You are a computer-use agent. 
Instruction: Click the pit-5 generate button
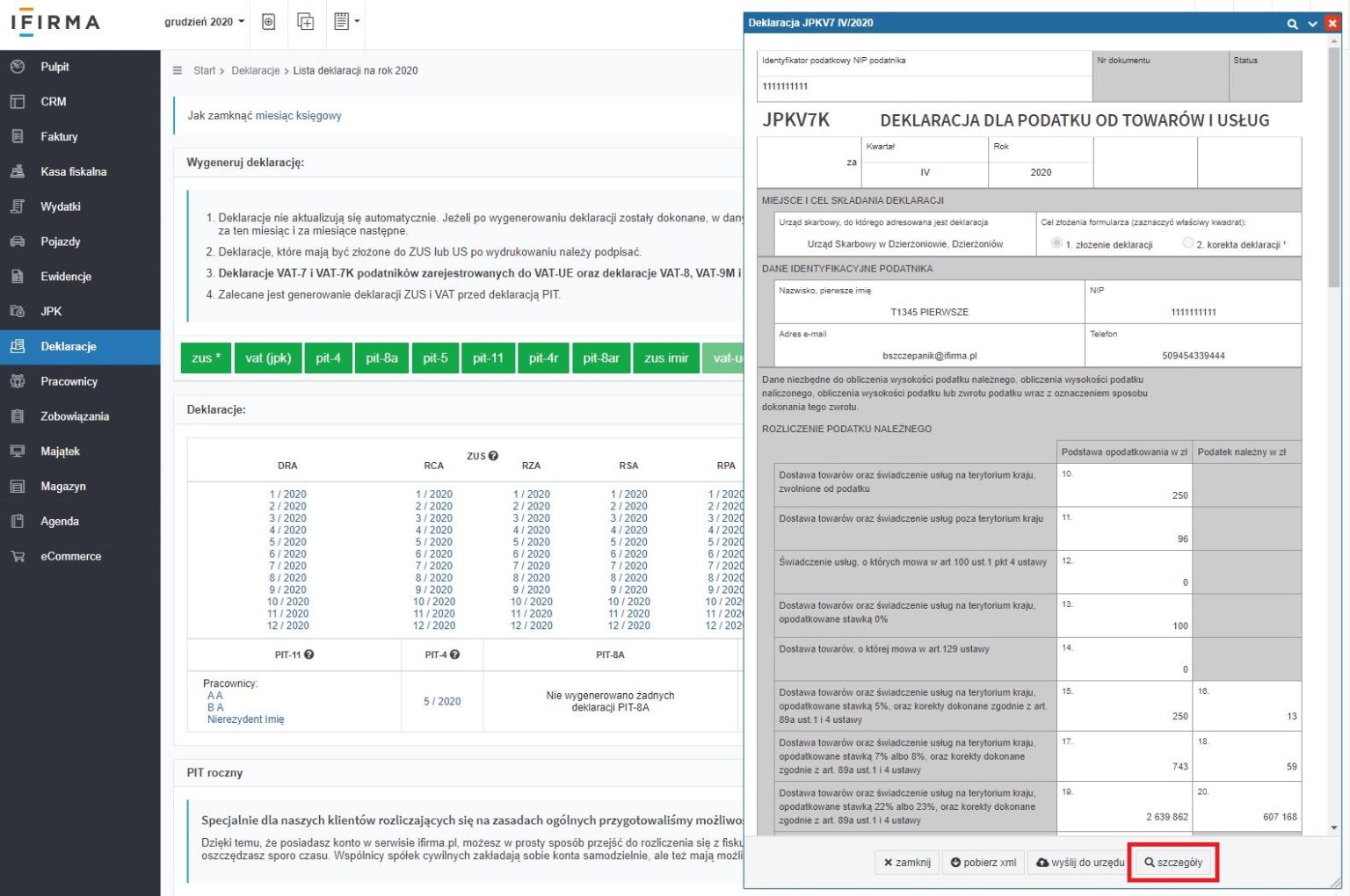tap(435, 358)
